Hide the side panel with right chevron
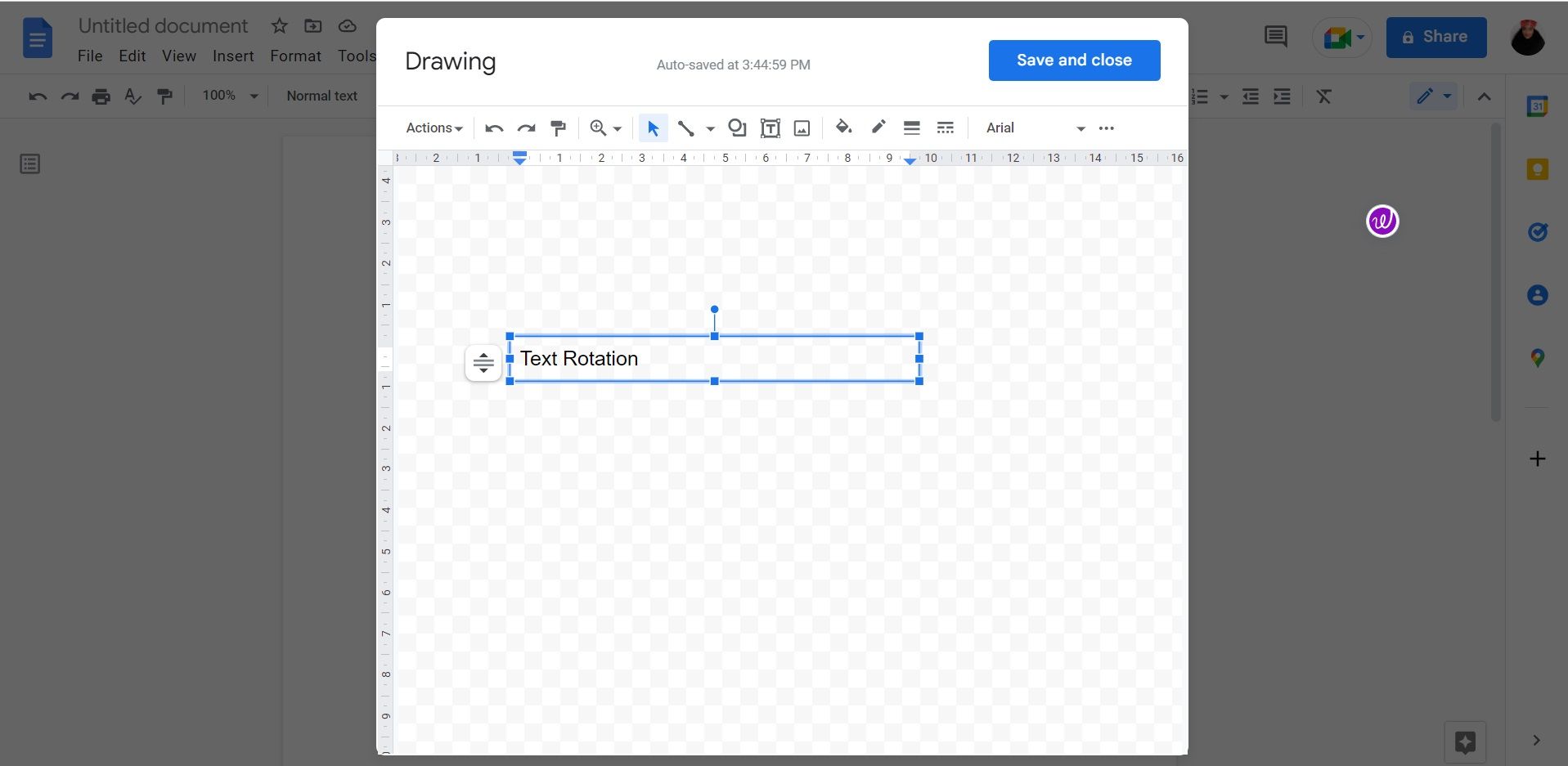The image size is (1568, 766). [1537, 740]
